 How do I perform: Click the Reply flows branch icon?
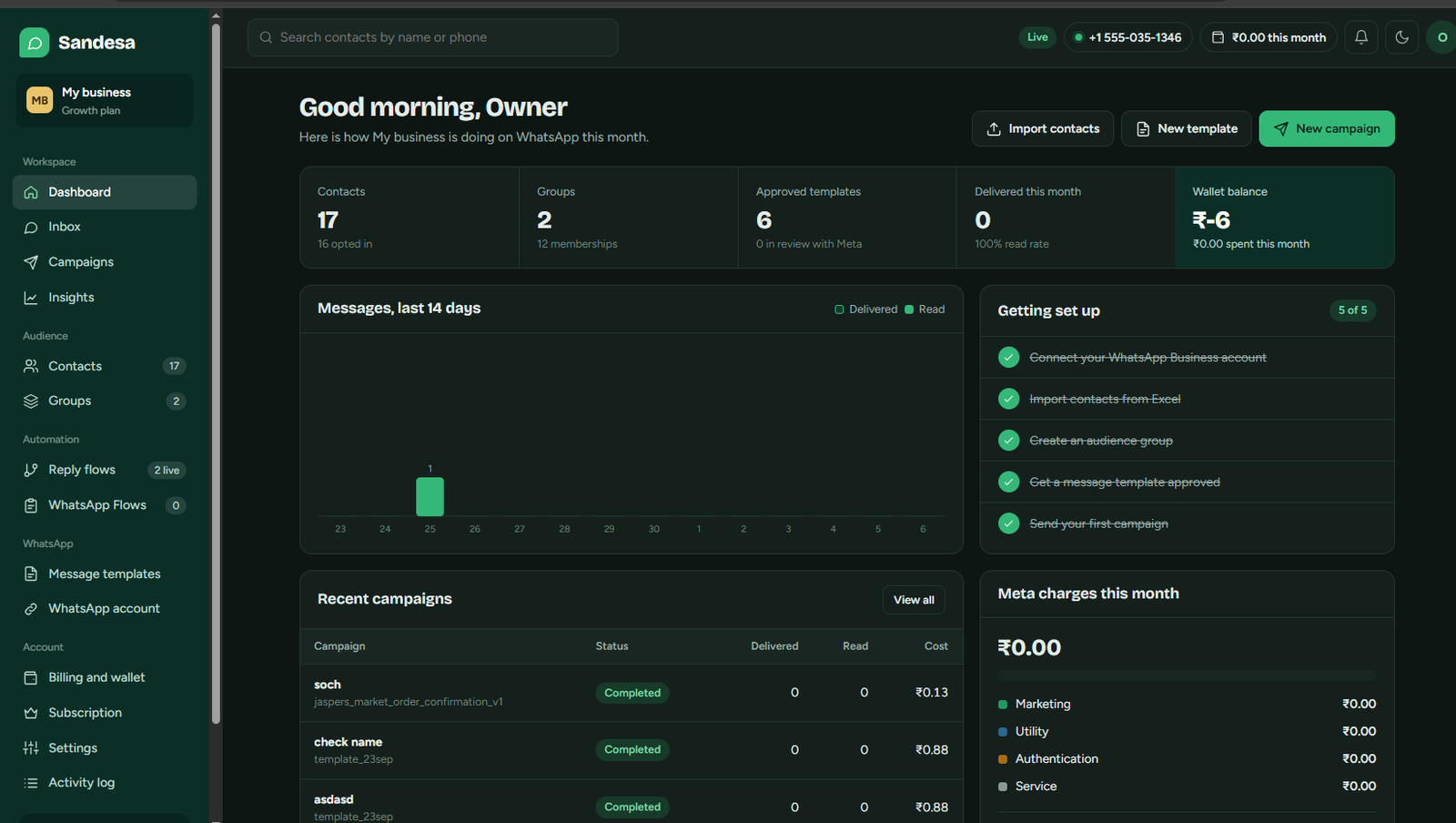point(31,470)
